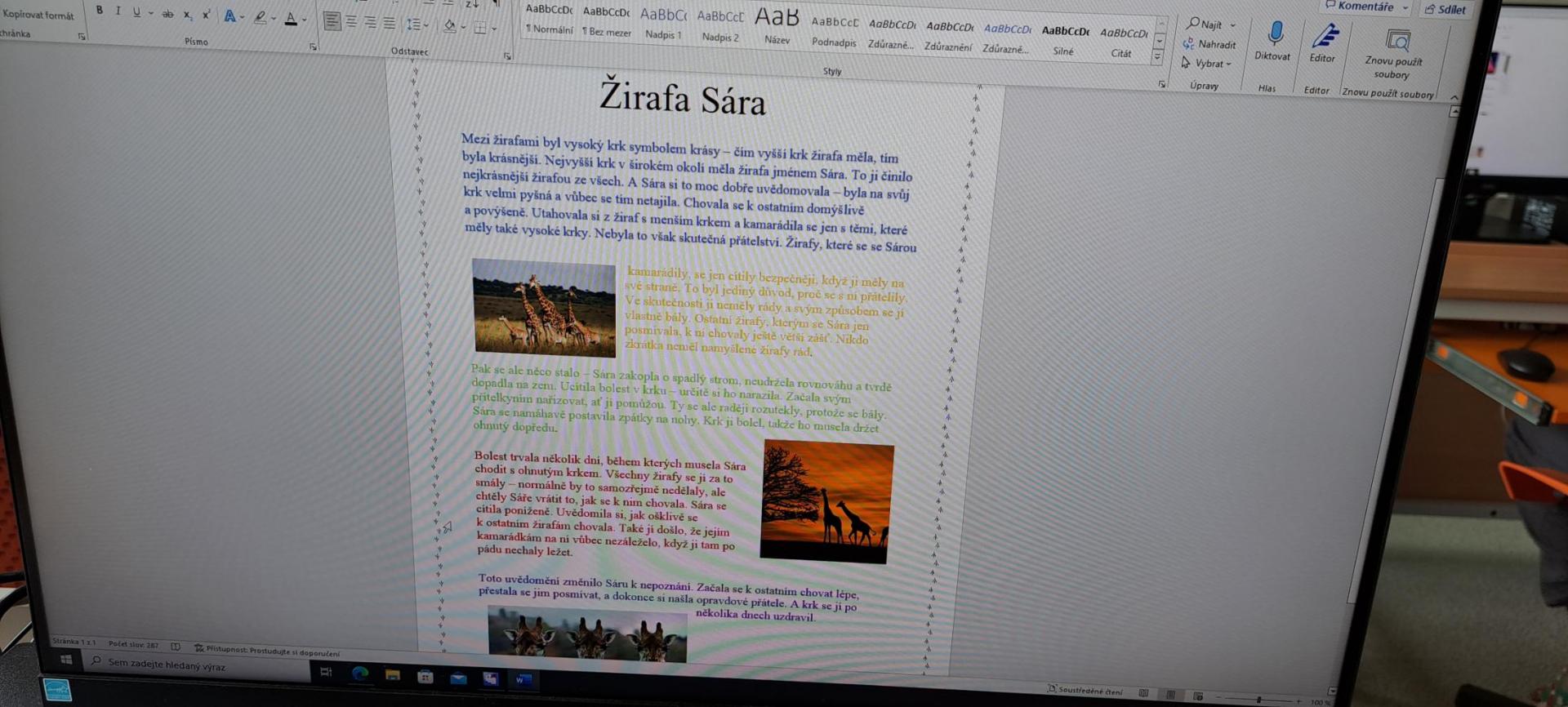The image size is (1568, 707).
Task: Open accessibility check status Přístupnost
Action: click(x=267, y=651)
